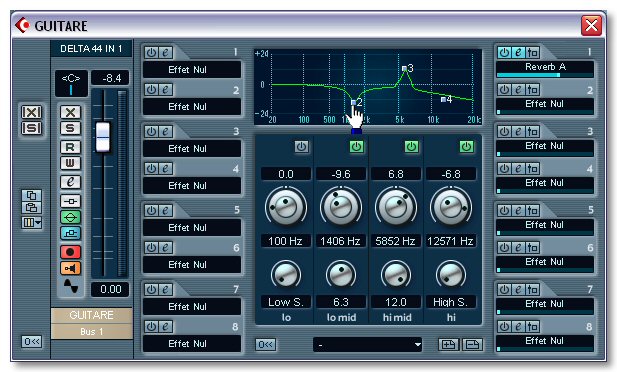
Task: Copy channel settings icon on left panel
Action: point(31,195)
